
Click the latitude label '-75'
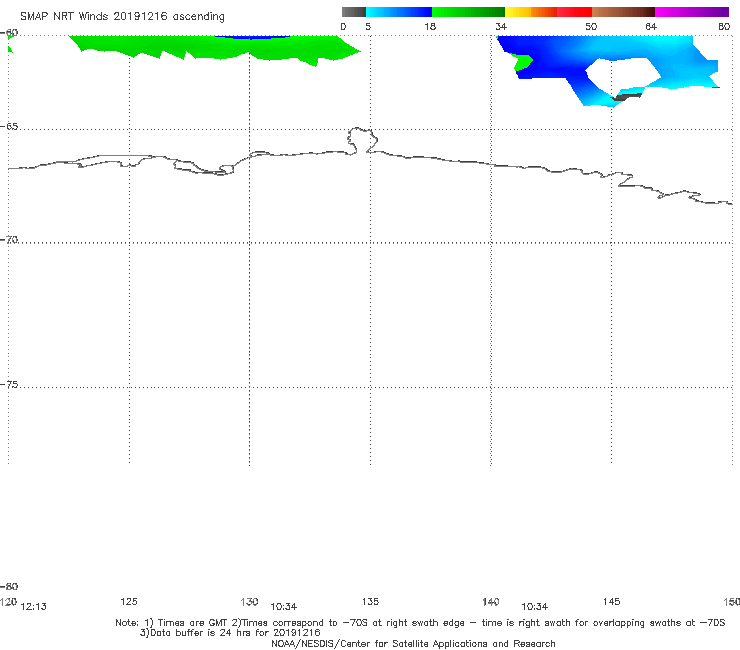click(9, 385)
